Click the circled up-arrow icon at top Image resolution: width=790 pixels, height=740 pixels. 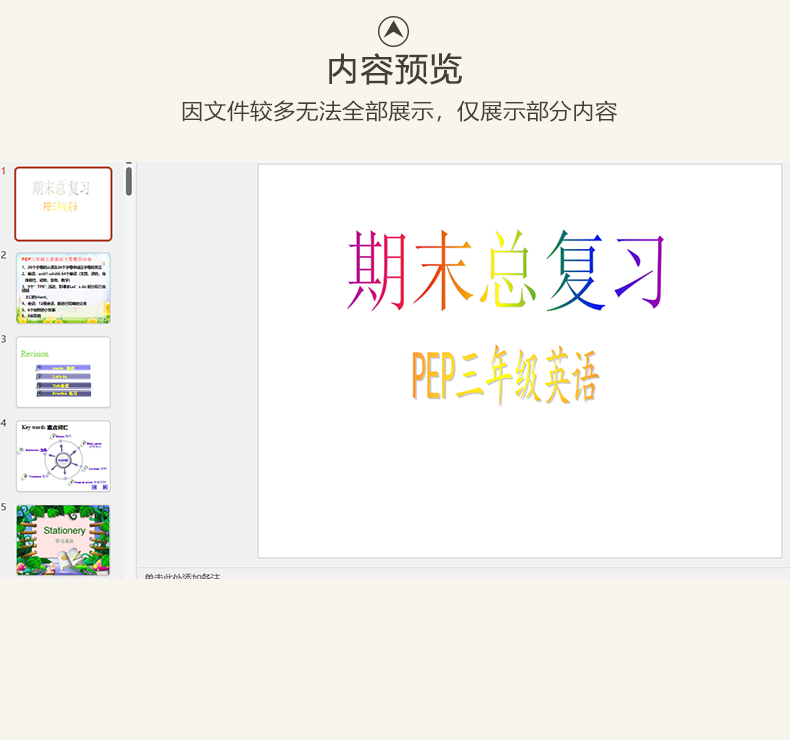click(x=393, y=31)
